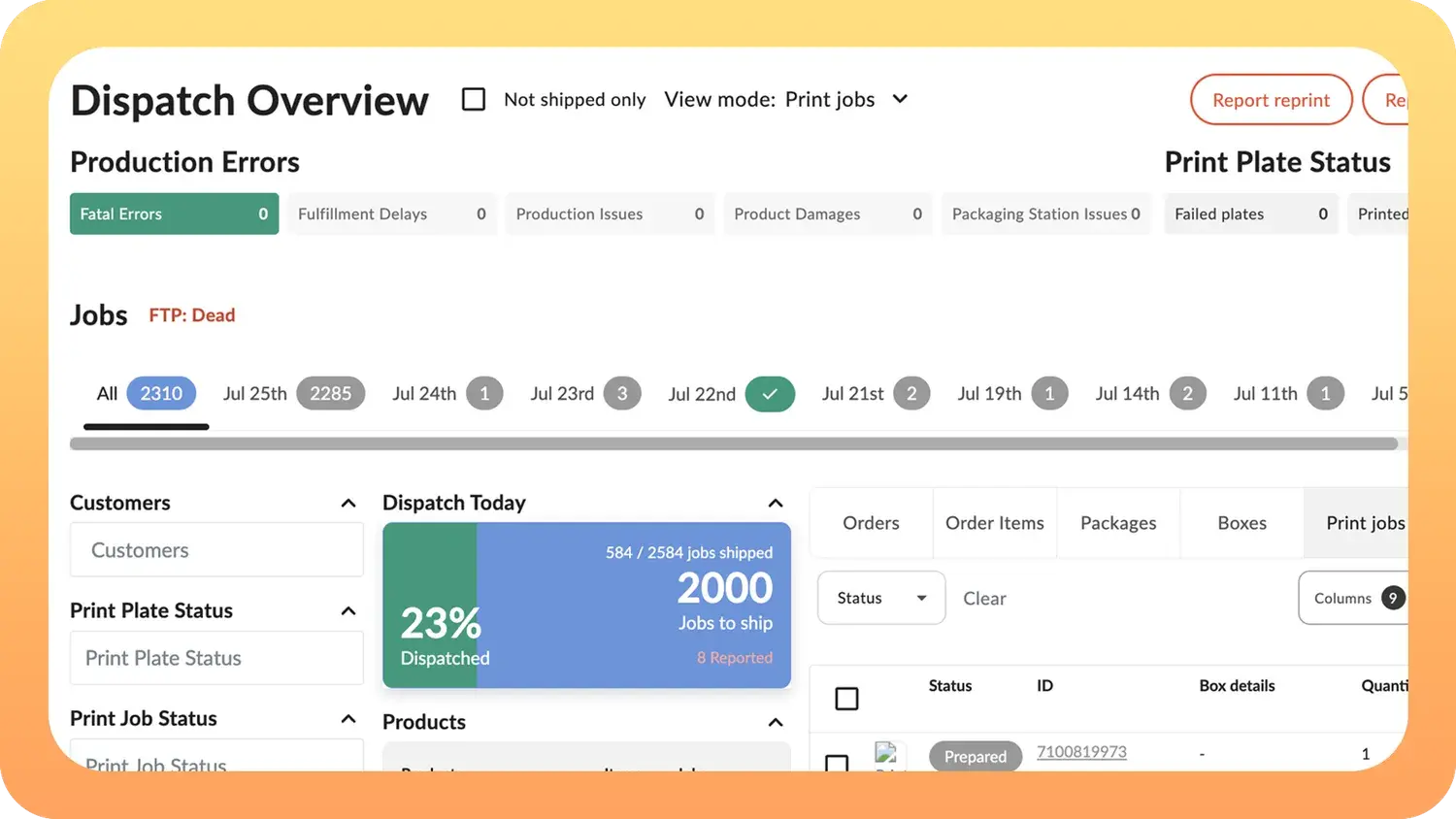Click the Customers input field
The width and height of the screenshot is (1456, 819).
pos(216,550)
